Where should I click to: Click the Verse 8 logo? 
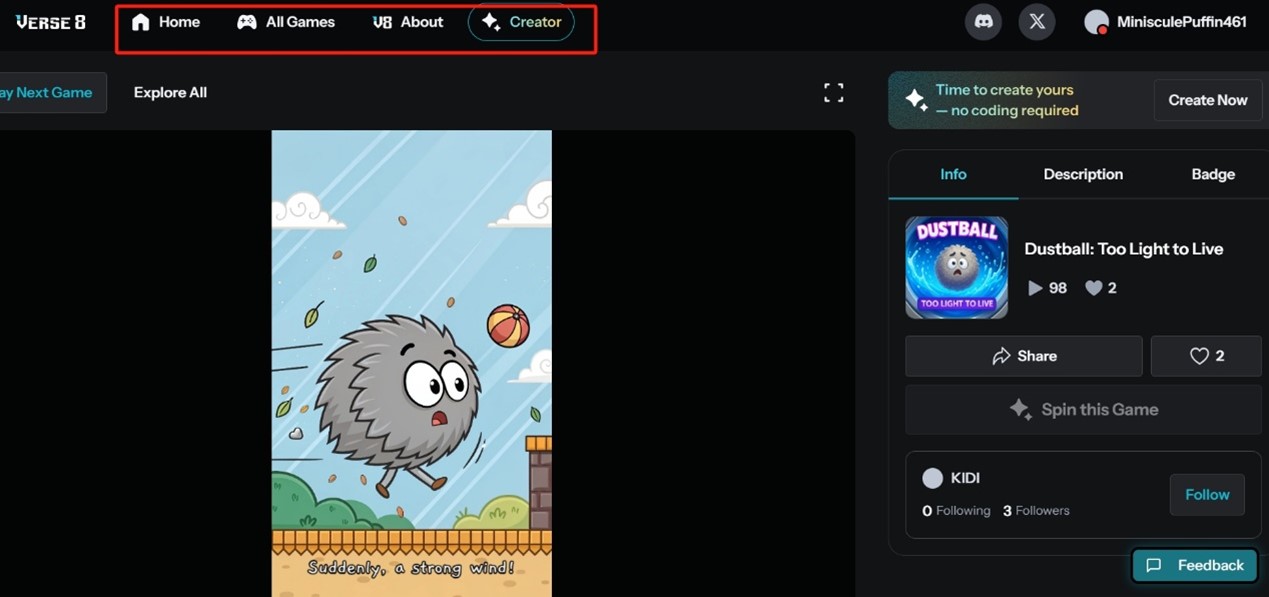pyautogui.click(x=50, y=22)
